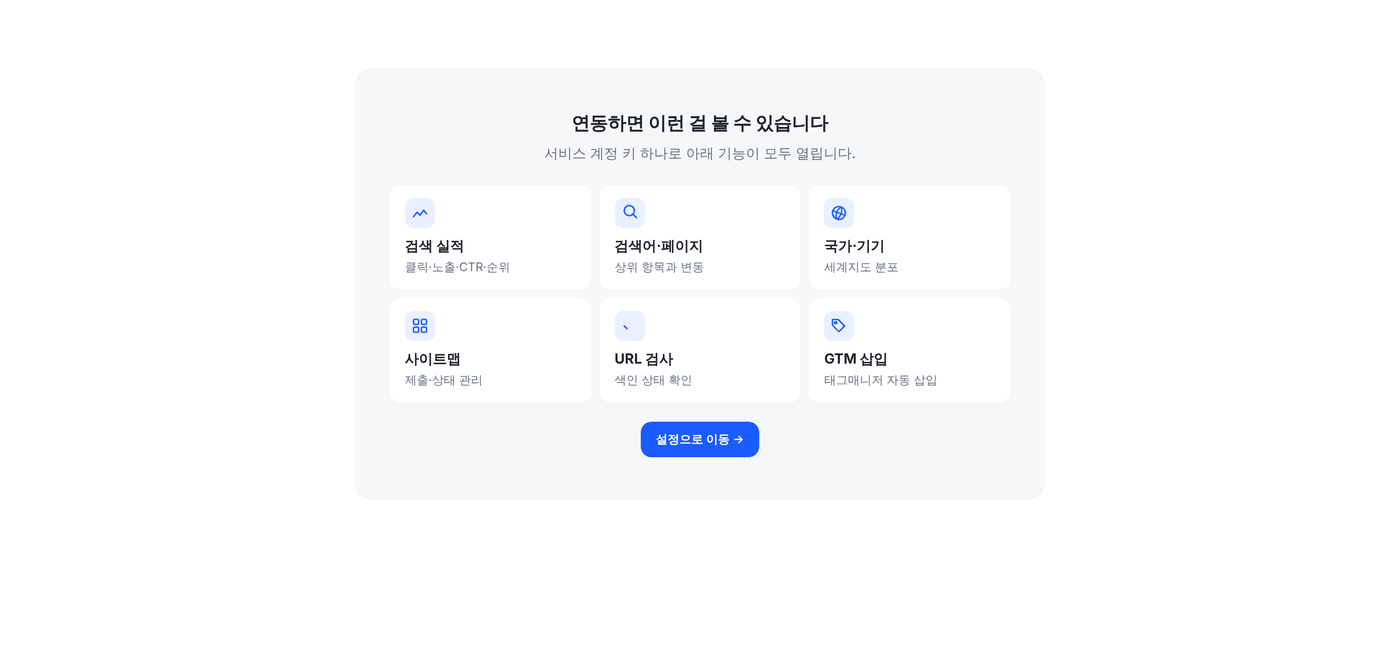Select the 검색 실적 card title
This screenshot has height=667, width=1400.
tap(434, 246)
